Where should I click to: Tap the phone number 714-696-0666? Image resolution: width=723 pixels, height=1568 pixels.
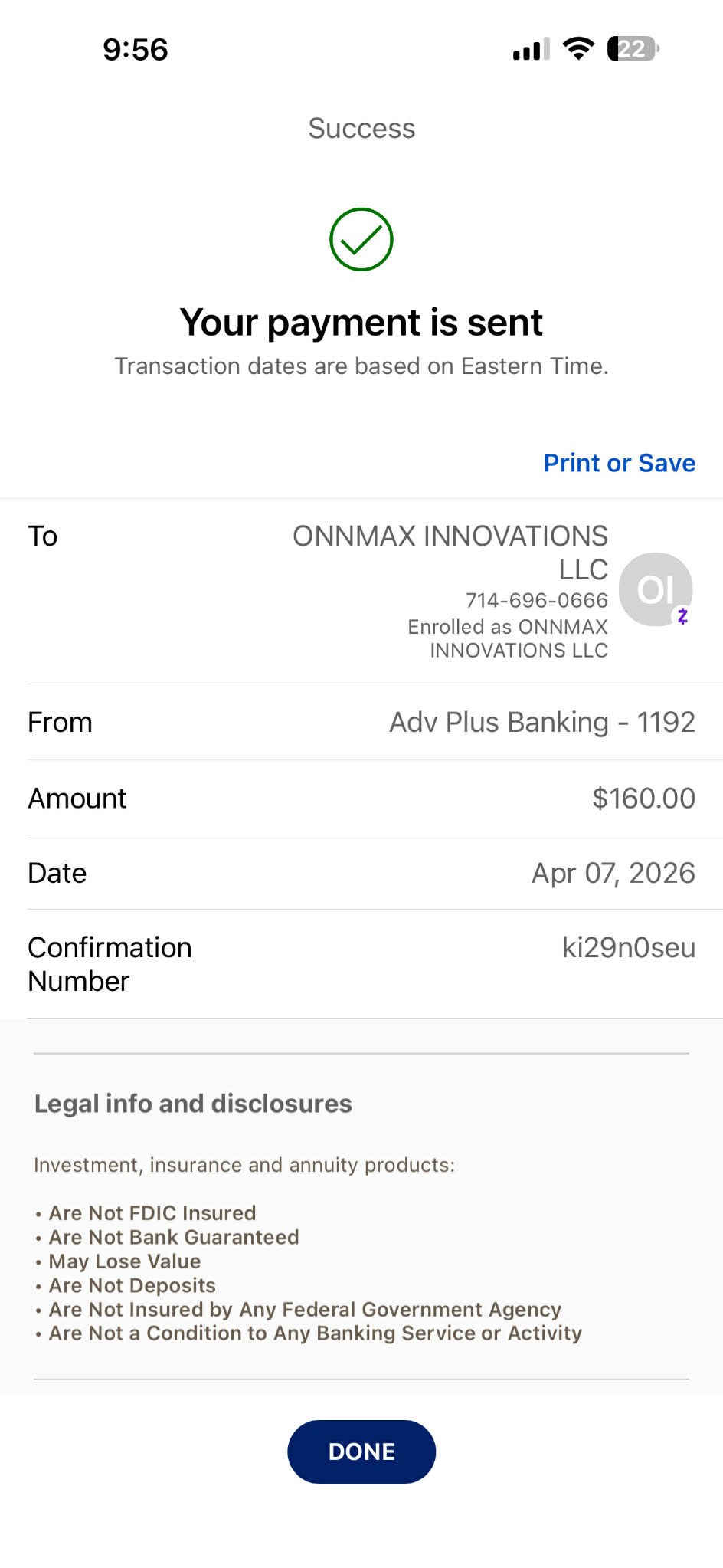[x=536, y=600]
